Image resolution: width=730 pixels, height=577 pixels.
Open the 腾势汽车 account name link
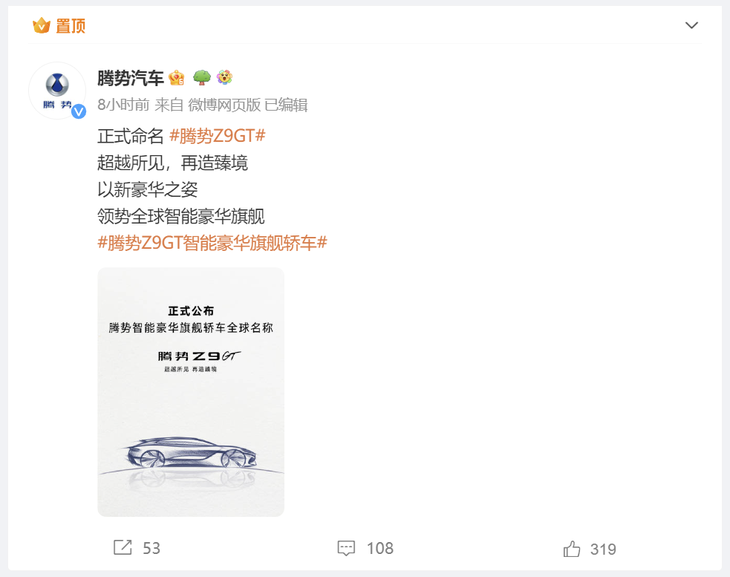tap(130, 78)
